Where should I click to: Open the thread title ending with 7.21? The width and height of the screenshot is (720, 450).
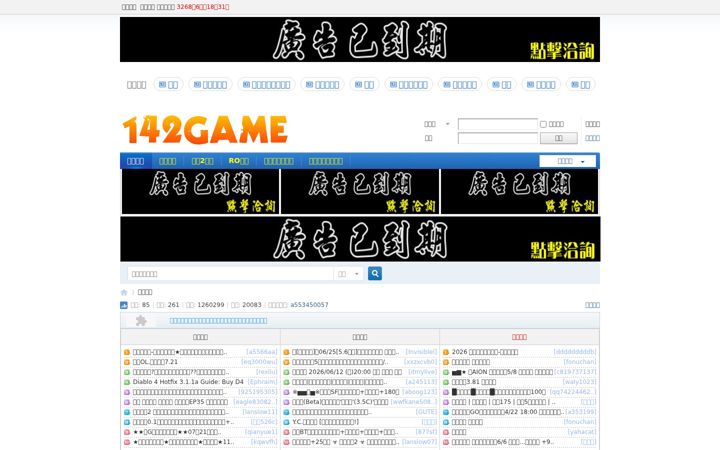pos(155,362)
